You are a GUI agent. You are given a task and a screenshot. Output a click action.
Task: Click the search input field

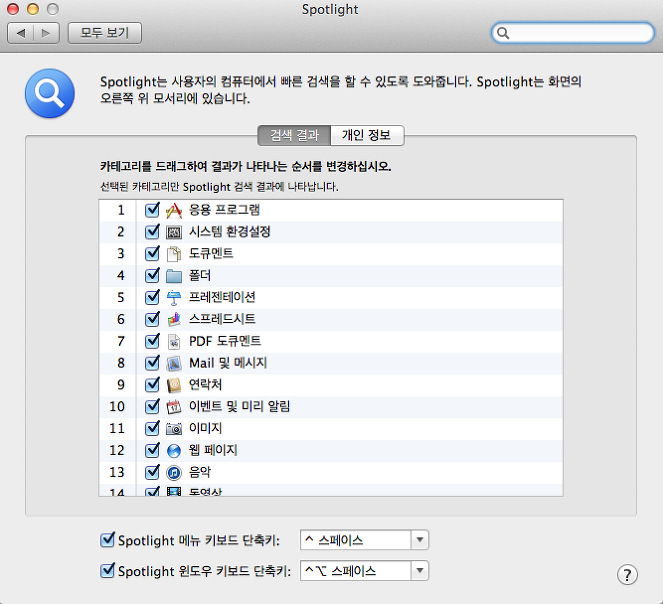(x=573, y=33)
